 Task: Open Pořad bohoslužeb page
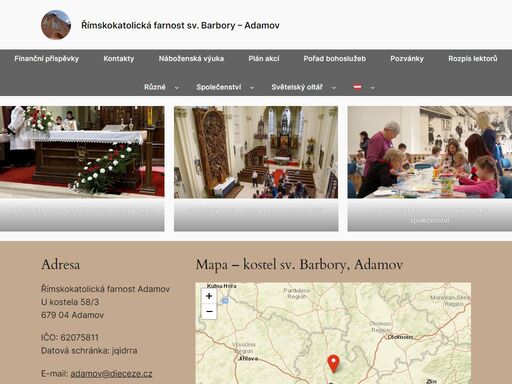tap(335, 59)
